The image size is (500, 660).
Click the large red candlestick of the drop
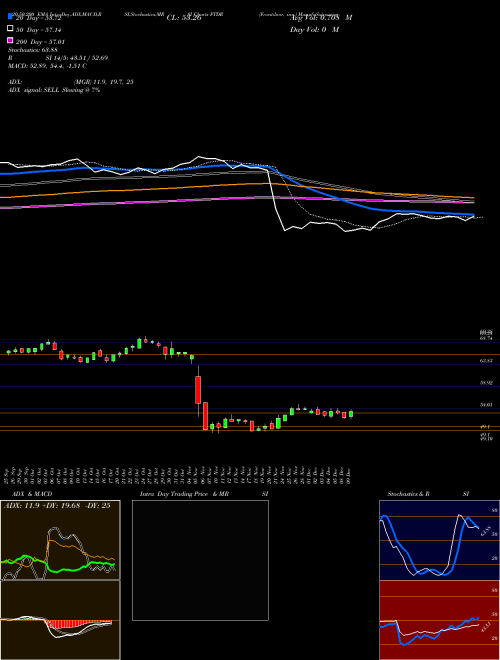(198, 390)
